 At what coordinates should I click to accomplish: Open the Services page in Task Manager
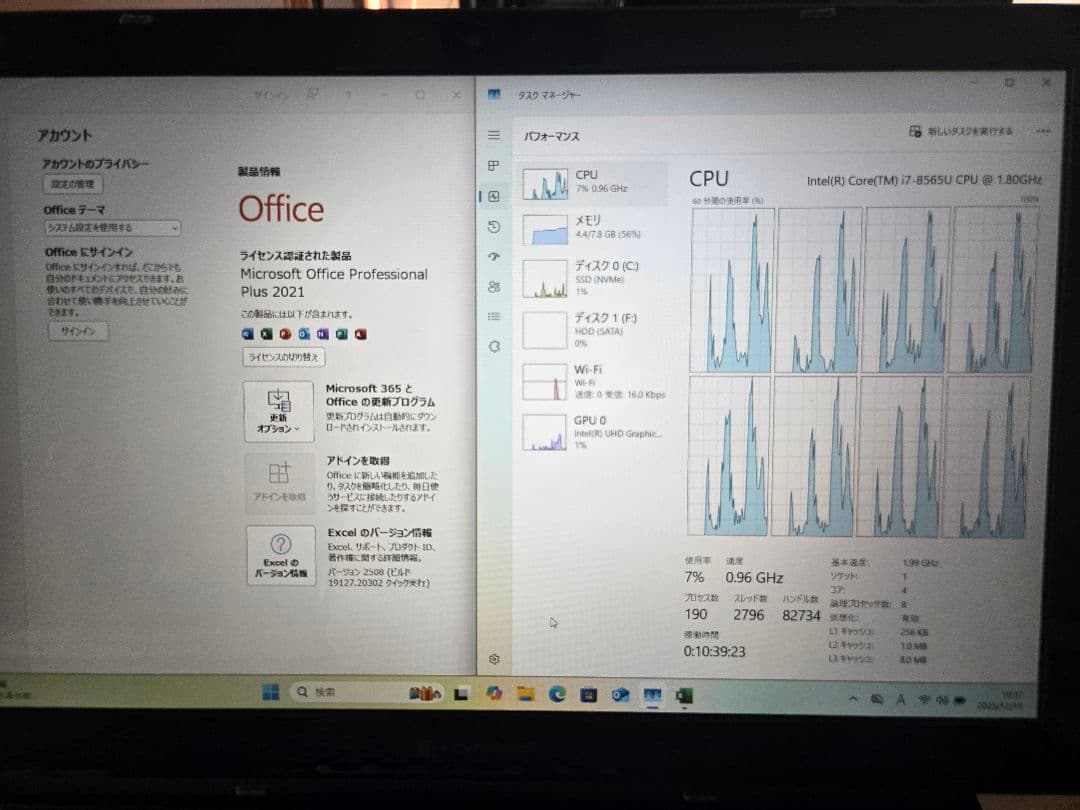click(493, 346)
